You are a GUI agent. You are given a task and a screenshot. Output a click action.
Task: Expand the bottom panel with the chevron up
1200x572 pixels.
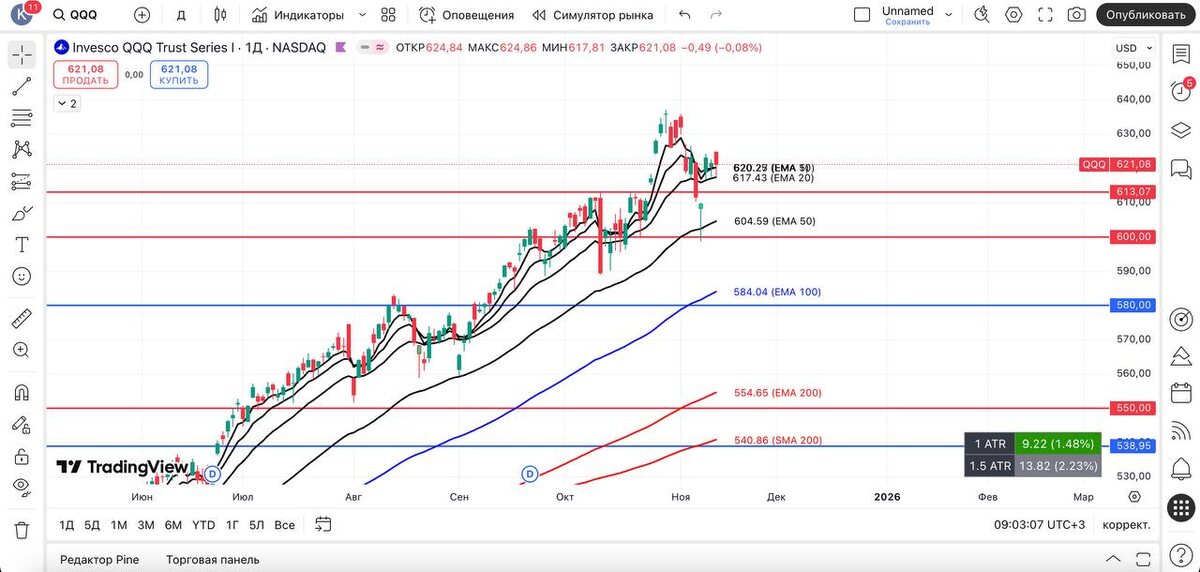(1113, 559)
